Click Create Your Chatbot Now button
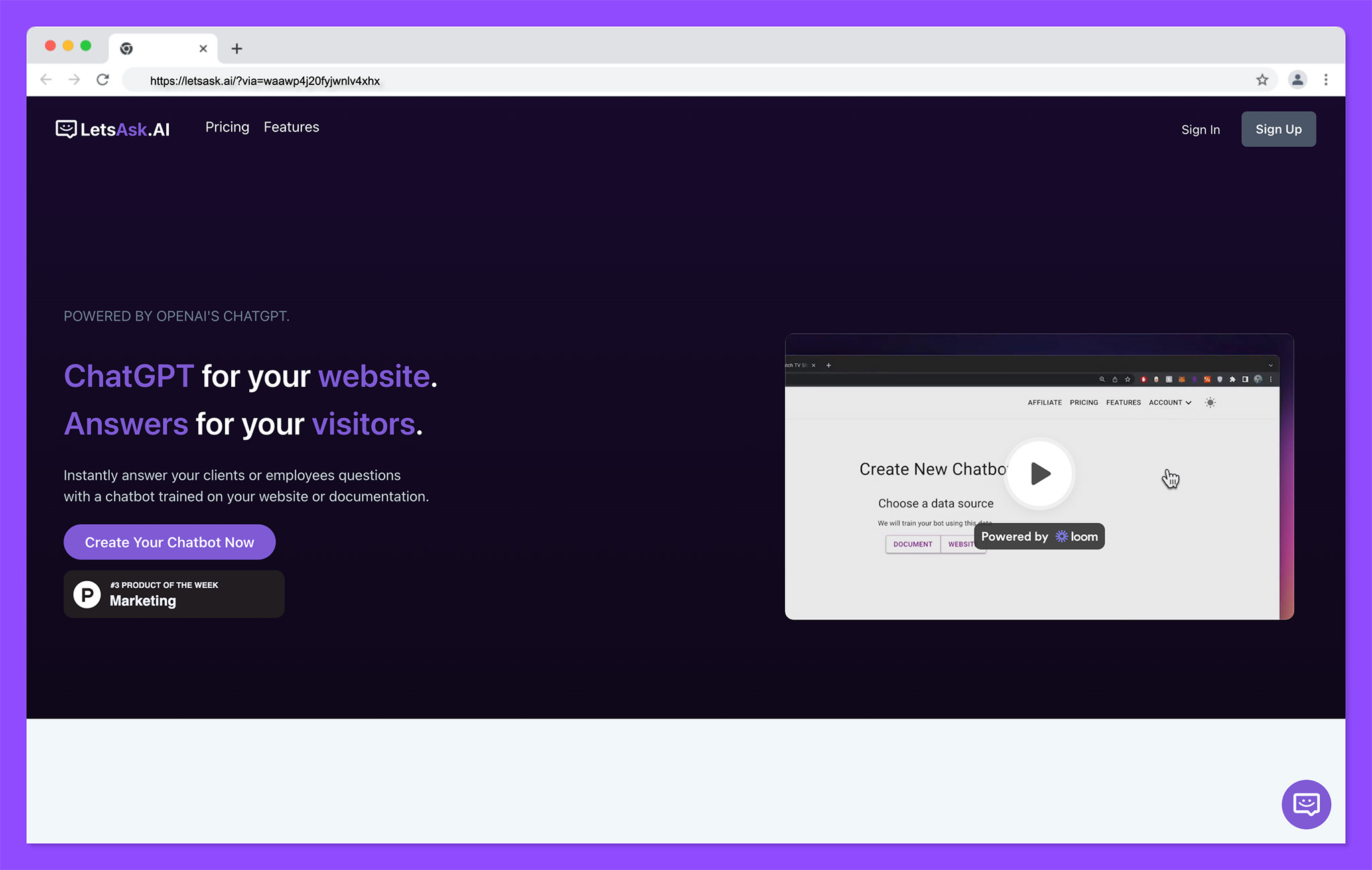 [169, 542]
